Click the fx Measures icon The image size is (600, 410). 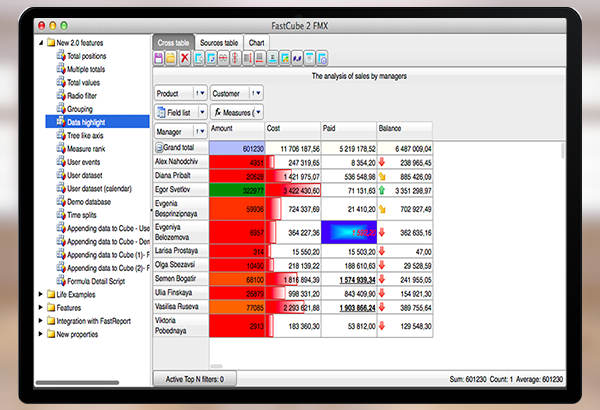[217, 113]
